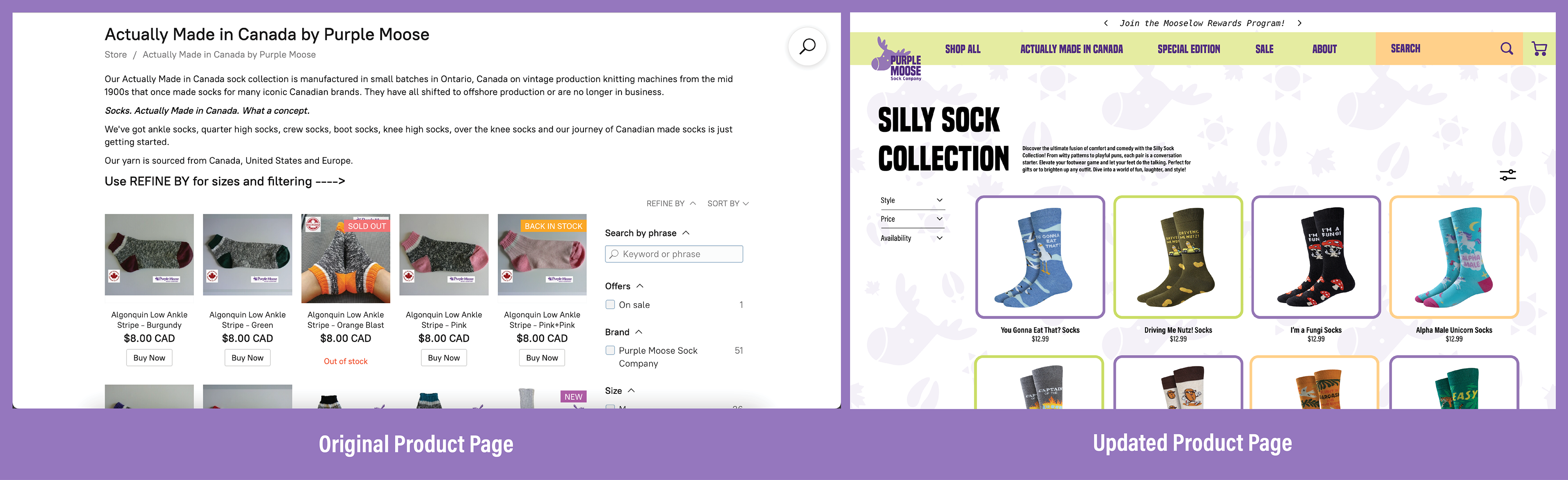The width and height of the screenshot is (1568, 480).
Task: Check the Purple Moose Sock Company brand
Action: pos(610,351)
